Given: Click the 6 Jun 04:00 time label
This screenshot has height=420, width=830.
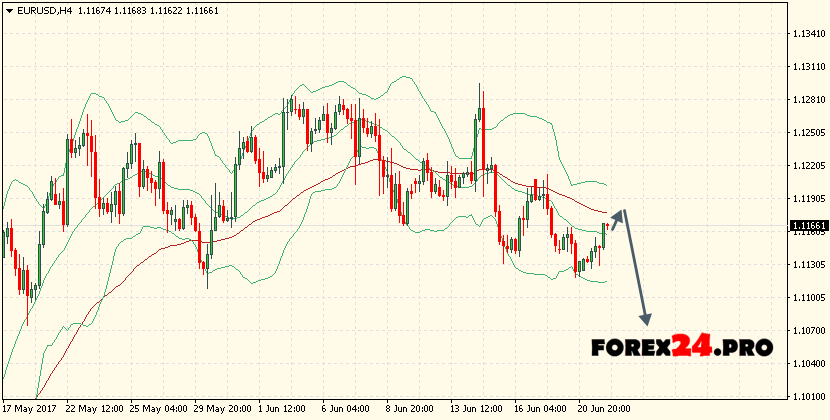Looking at the screenshot, I should [x=348, y=410].
